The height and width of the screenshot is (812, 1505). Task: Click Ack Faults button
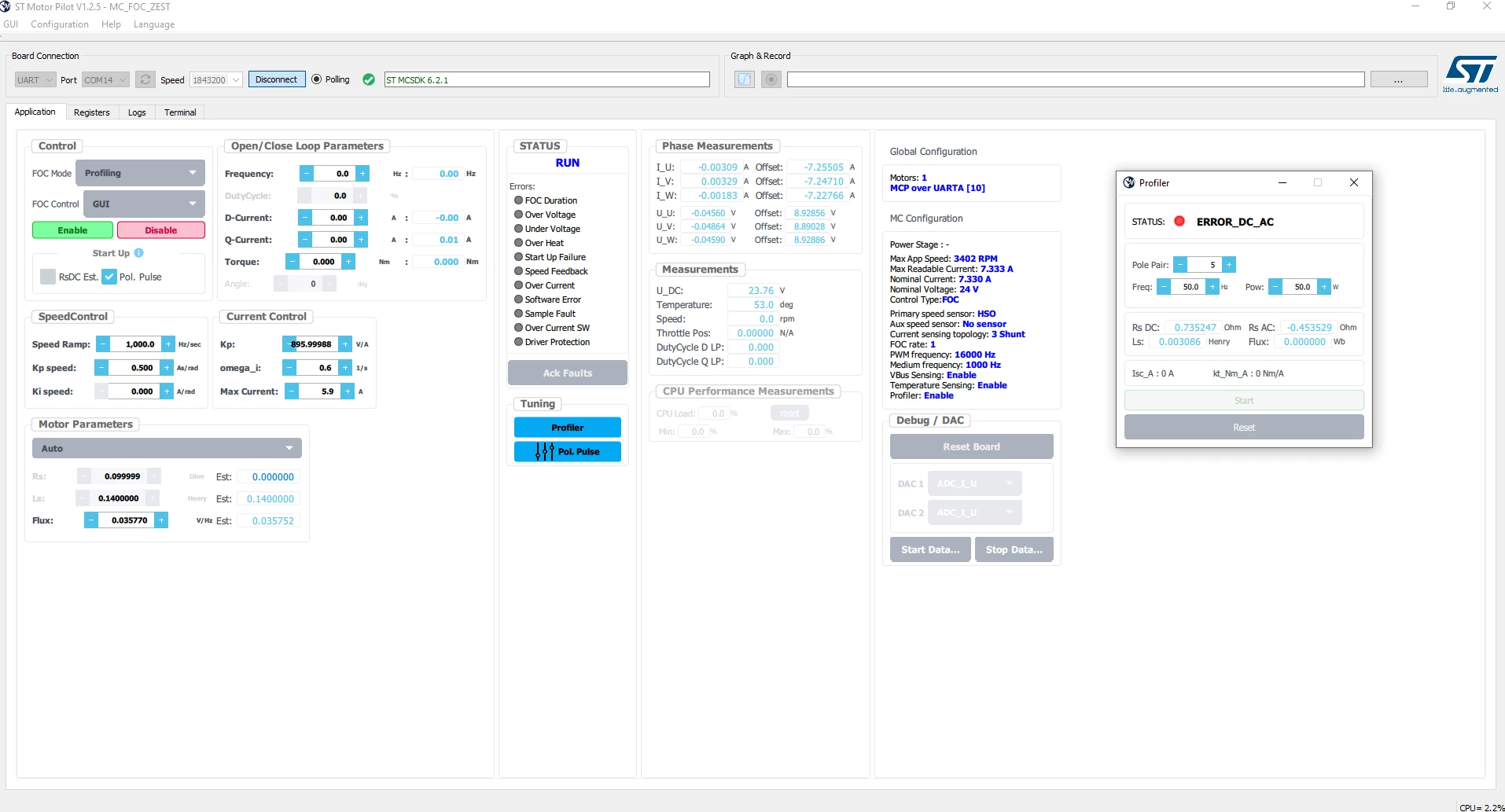click(x=568, y=373)
